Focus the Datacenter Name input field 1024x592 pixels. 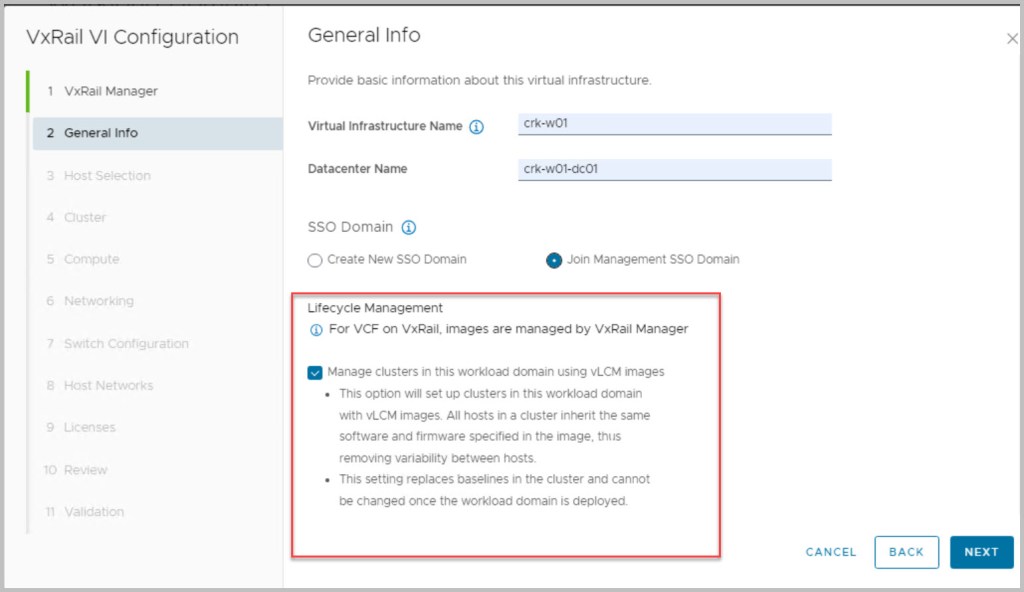(675, 169)
